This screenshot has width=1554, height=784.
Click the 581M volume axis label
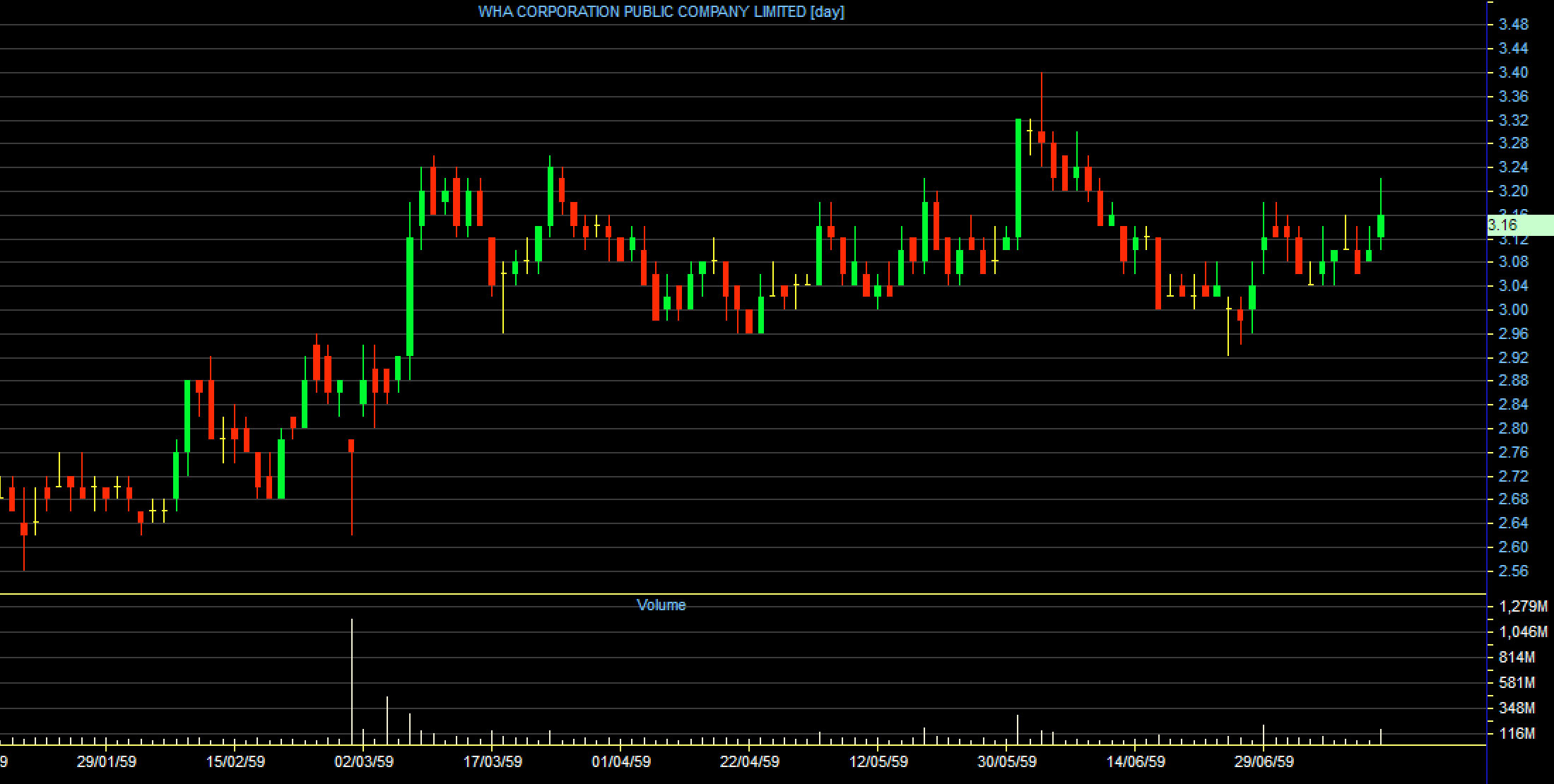[1517, 682]
